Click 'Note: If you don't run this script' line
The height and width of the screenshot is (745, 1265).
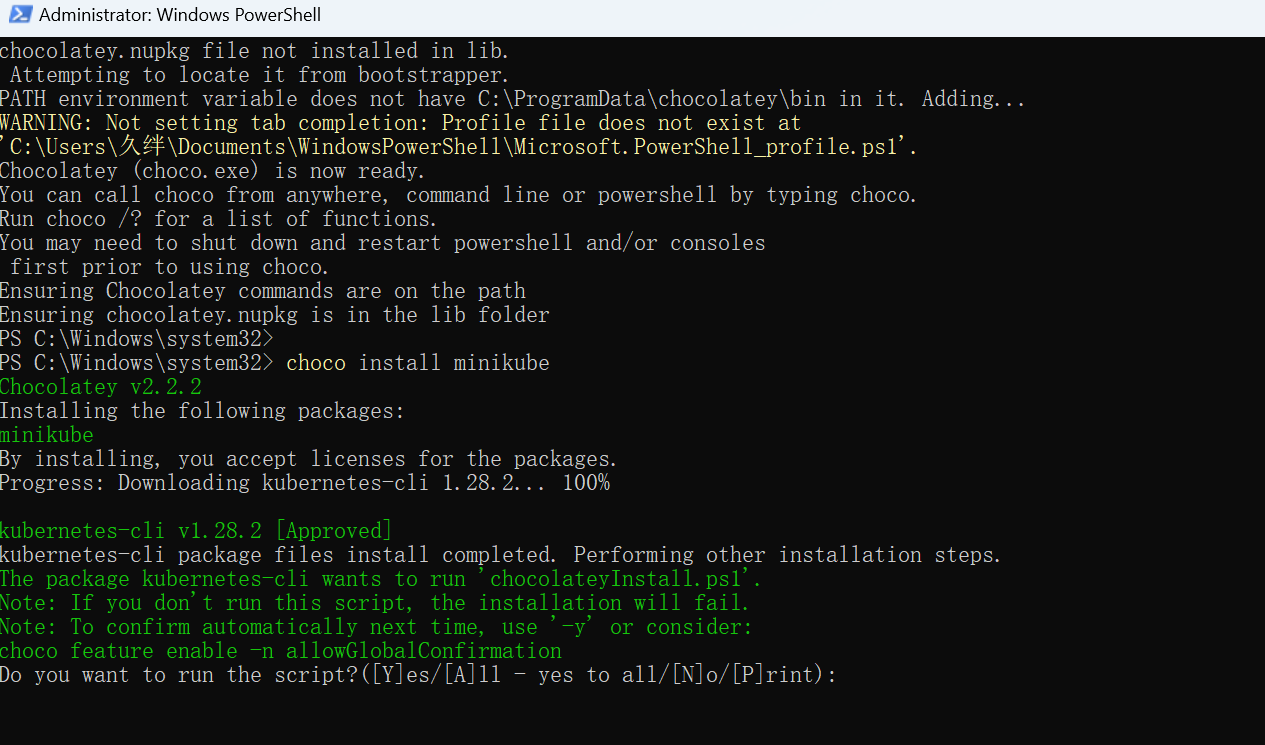click(375, 603)
